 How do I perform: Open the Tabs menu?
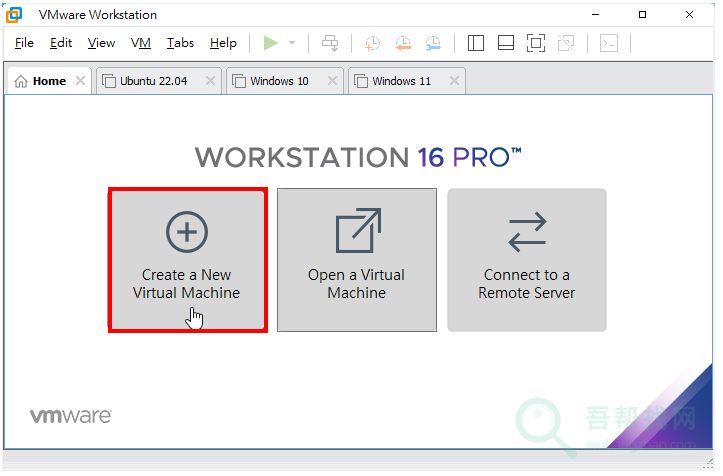coord(180,43)
